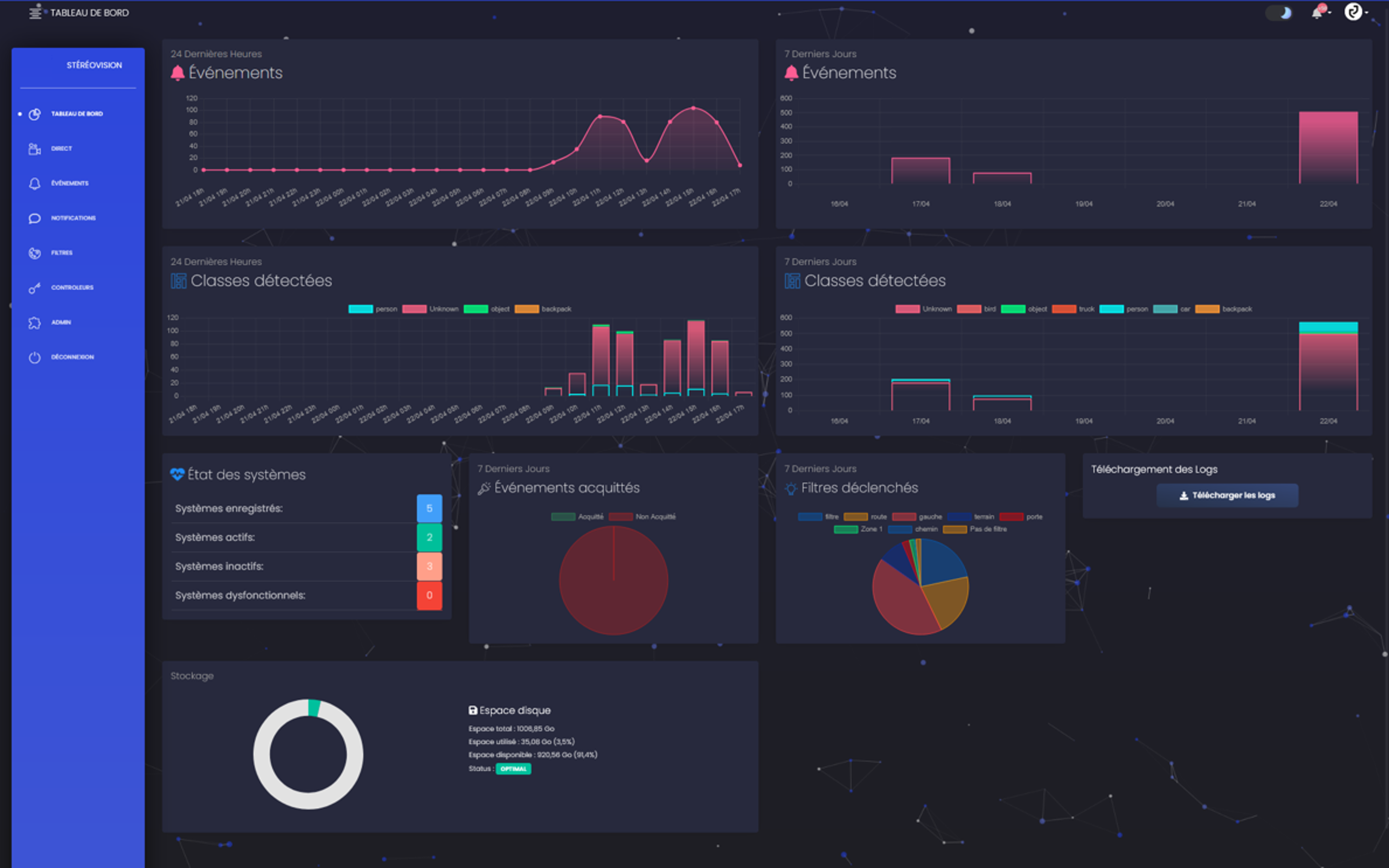The width and height of the screenshot is (1389, 868).
Task: Click the Admin puzzle icon in sidebar
Action: (x=34, y=323)
